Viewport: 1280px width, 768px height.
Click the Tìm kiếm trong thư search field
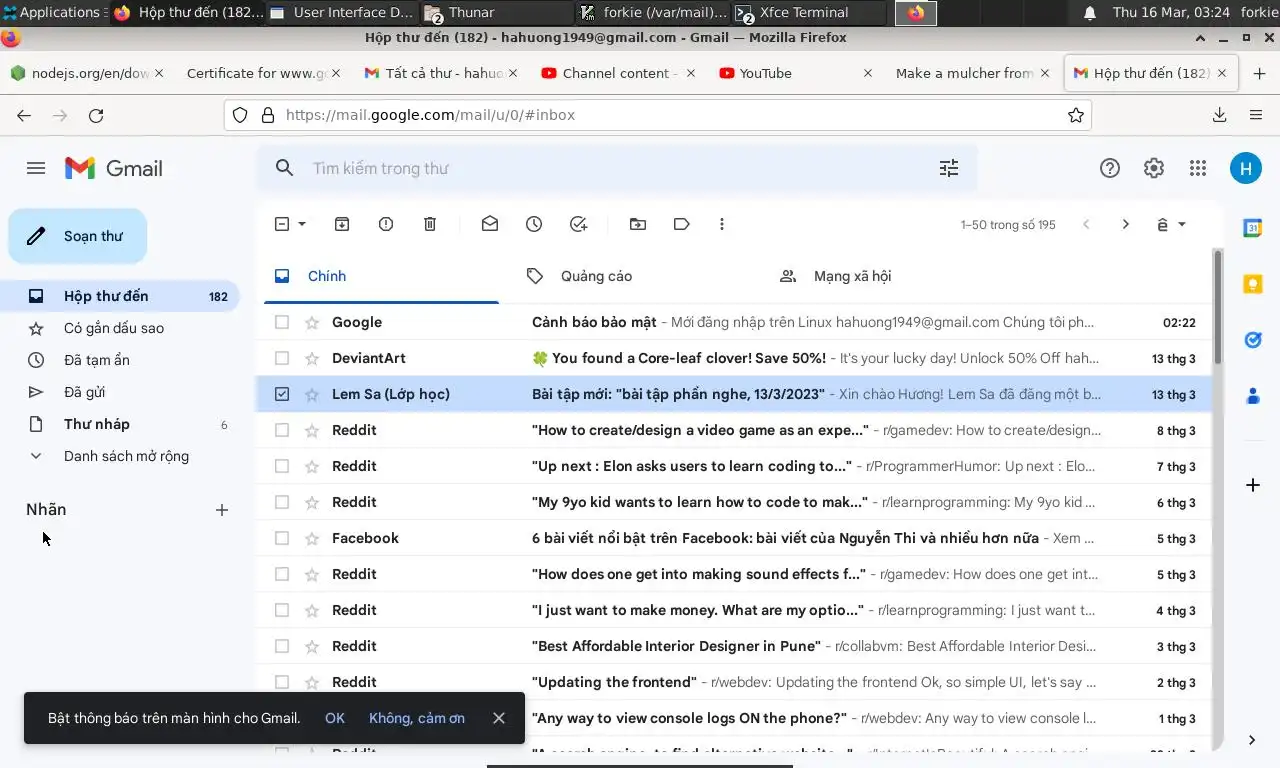pos(616,168)
